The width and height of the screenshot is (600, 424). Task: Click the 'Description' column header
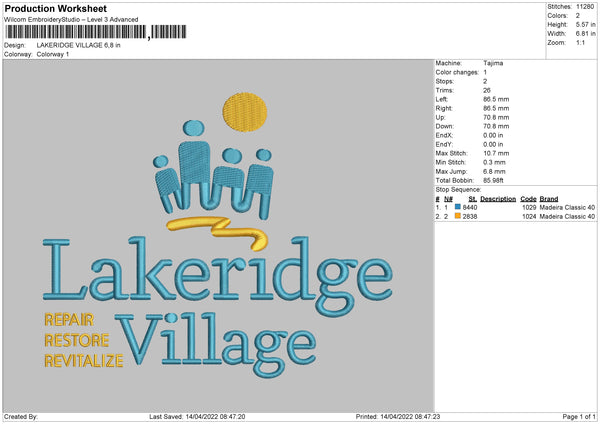[498, 199]
